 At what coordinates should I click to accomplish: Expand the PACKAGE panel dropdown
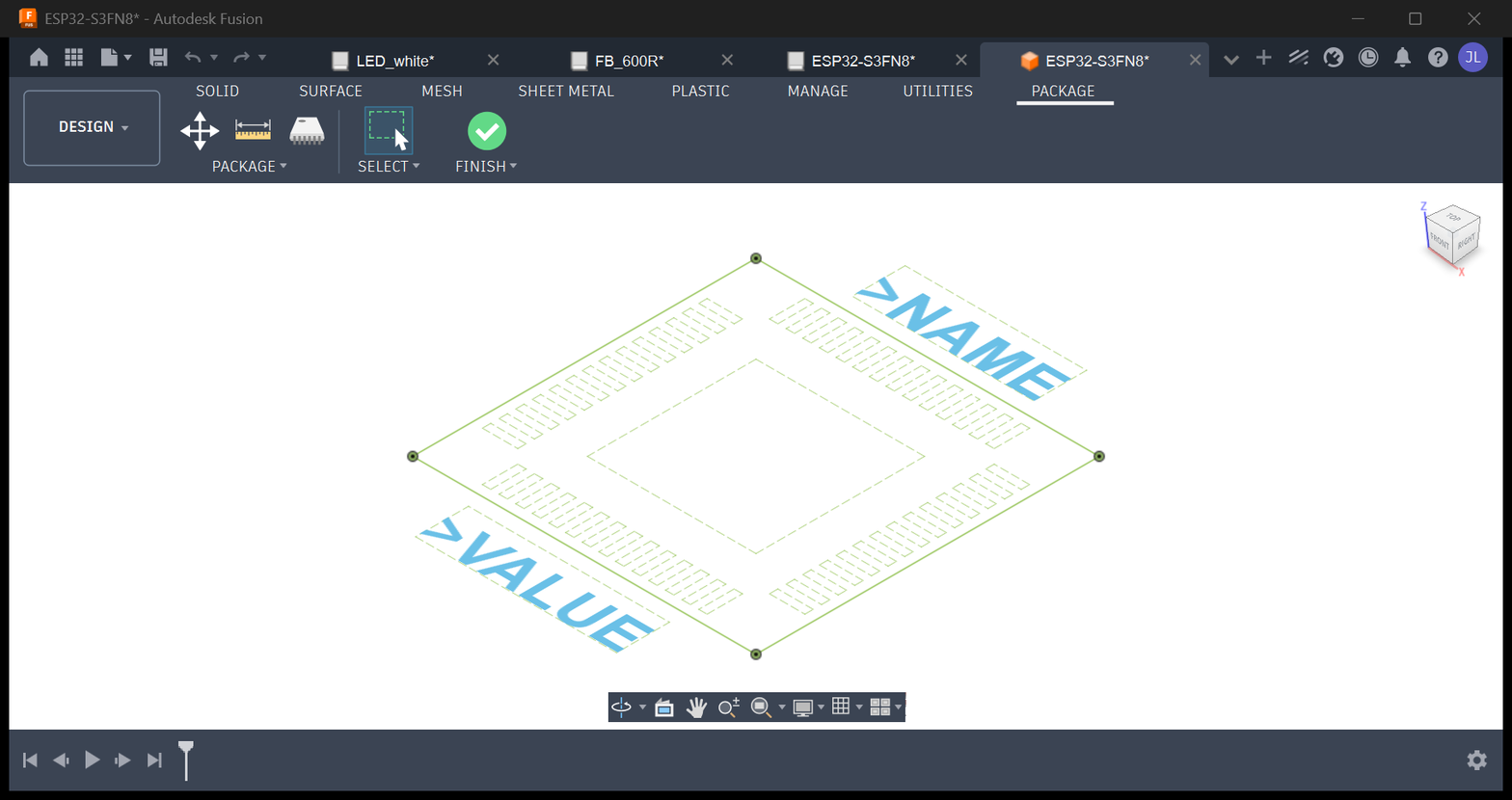click(250, 167)
